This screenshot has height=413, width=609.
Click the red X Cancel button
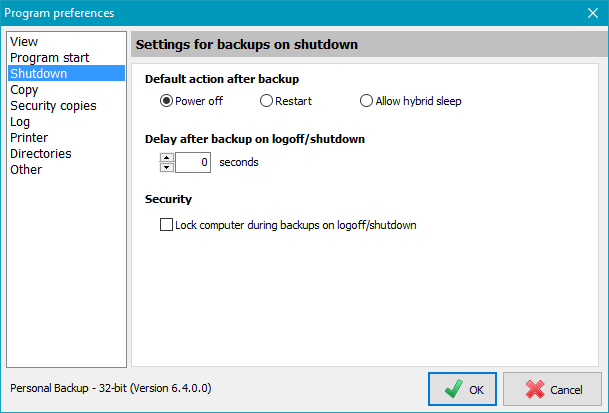[x=552, y=389]
